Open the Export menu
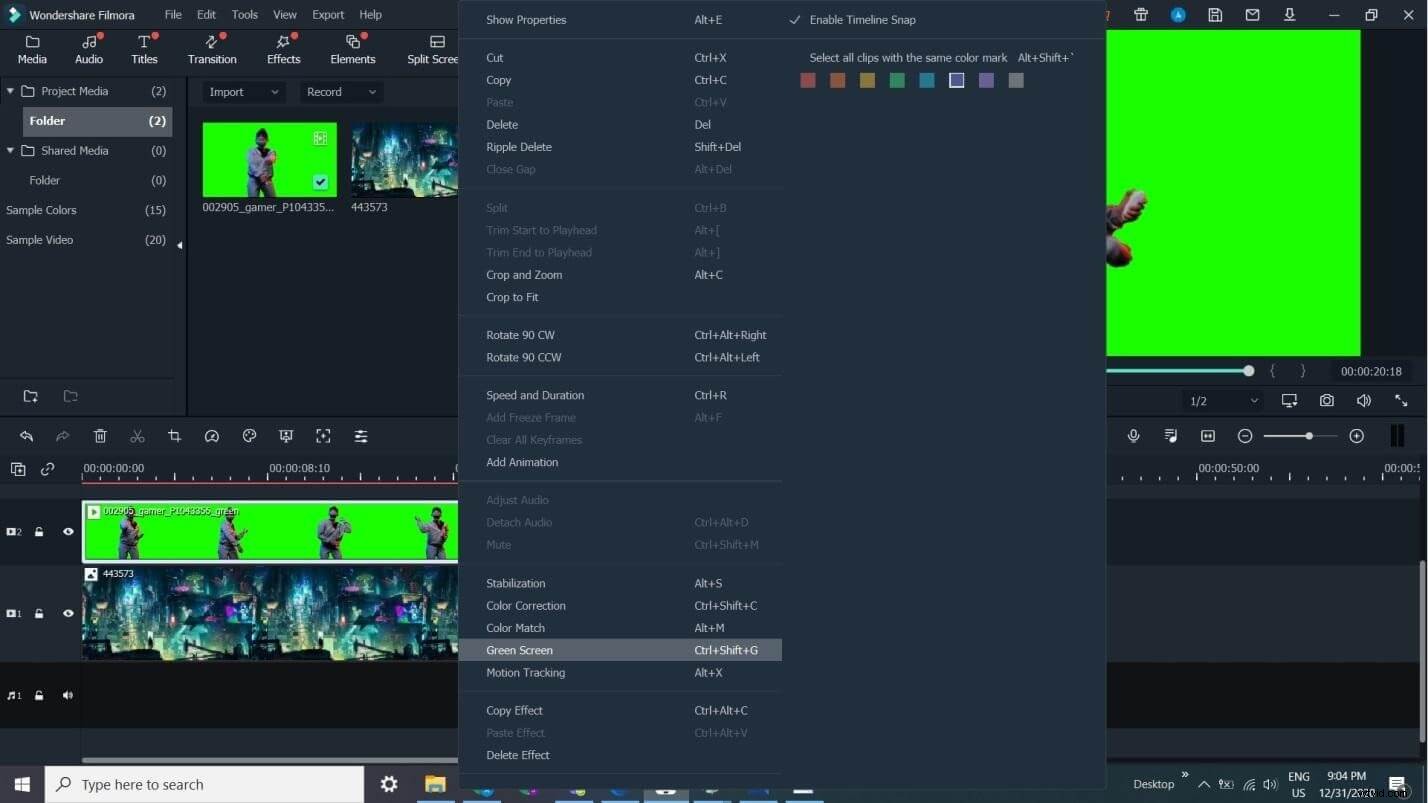The height and width of the screenshot is (803, 1428). 328,14
